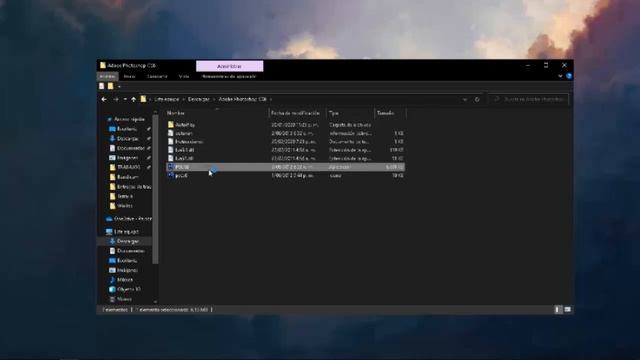Image resolution: width=640 pixels, height=360 pixels.
Task: Click the Descargas breadcrumb in address bar
Action: tap(199, 99)
